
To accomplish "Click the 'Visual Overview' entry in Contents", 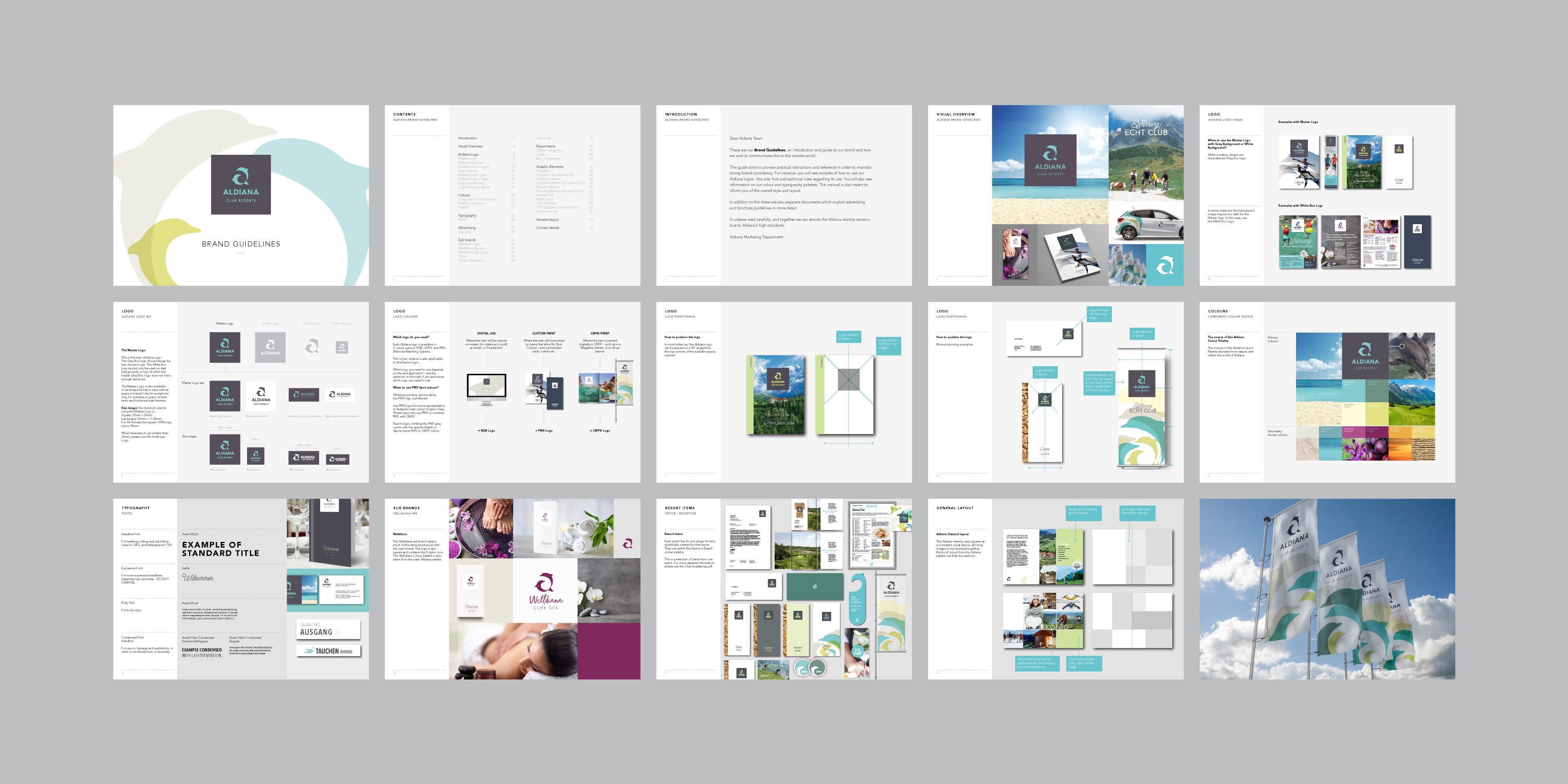I will (x=470, y=146).
